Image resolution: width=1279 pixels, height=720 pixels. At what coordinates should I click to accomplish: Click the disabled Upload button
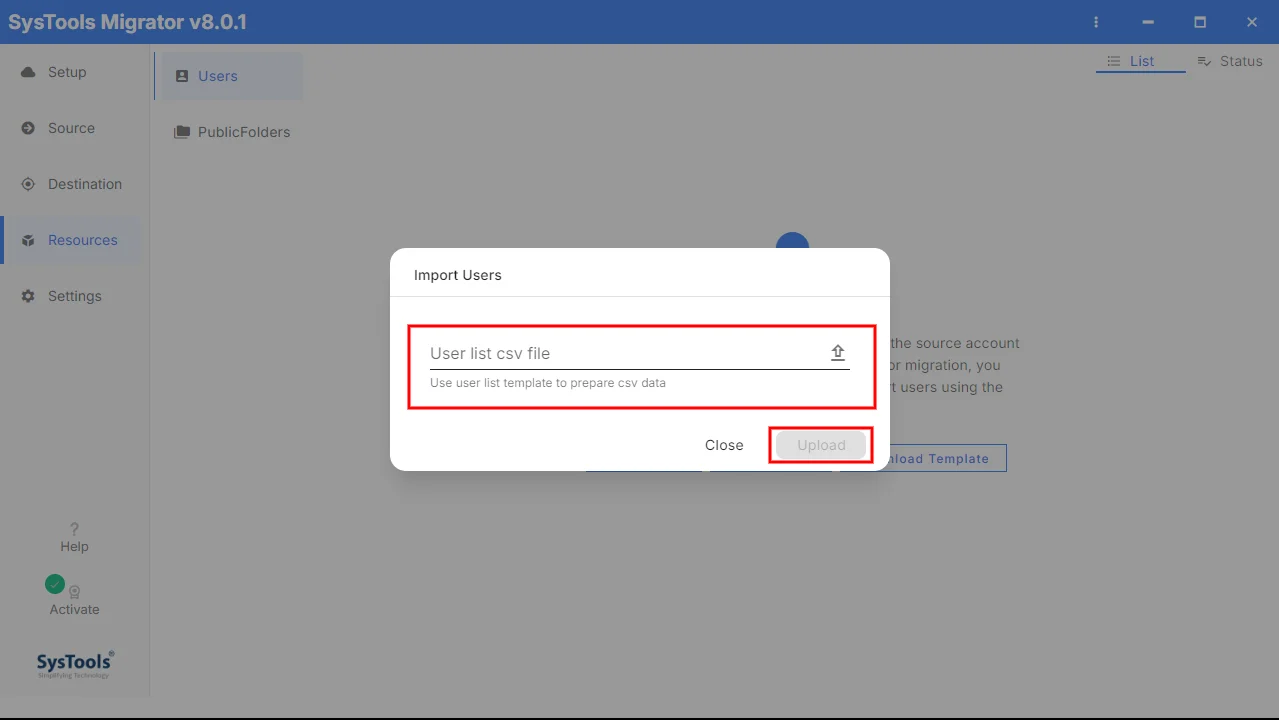tap(821, 445)
